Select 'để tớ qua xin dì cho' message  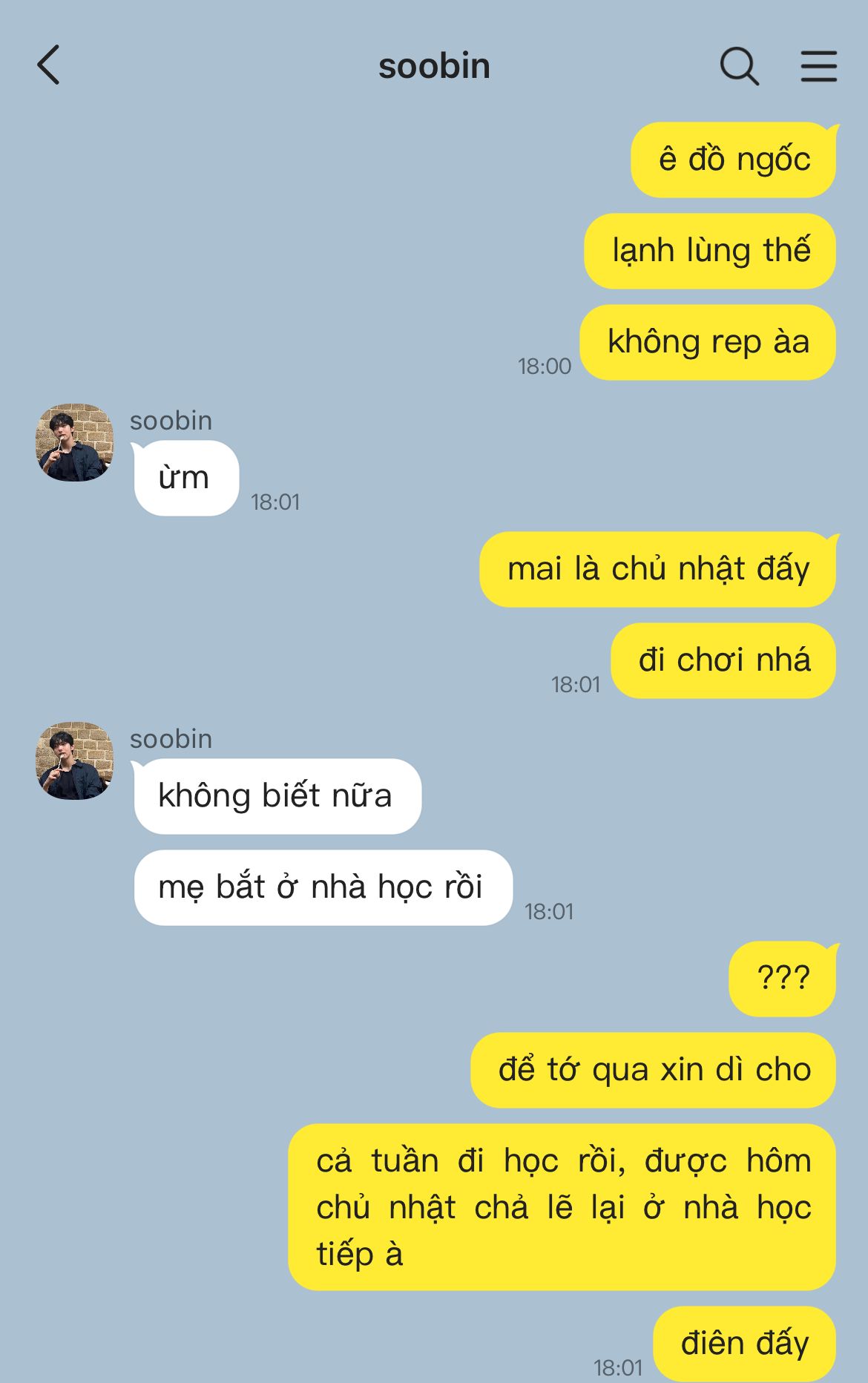(654, 1070)
